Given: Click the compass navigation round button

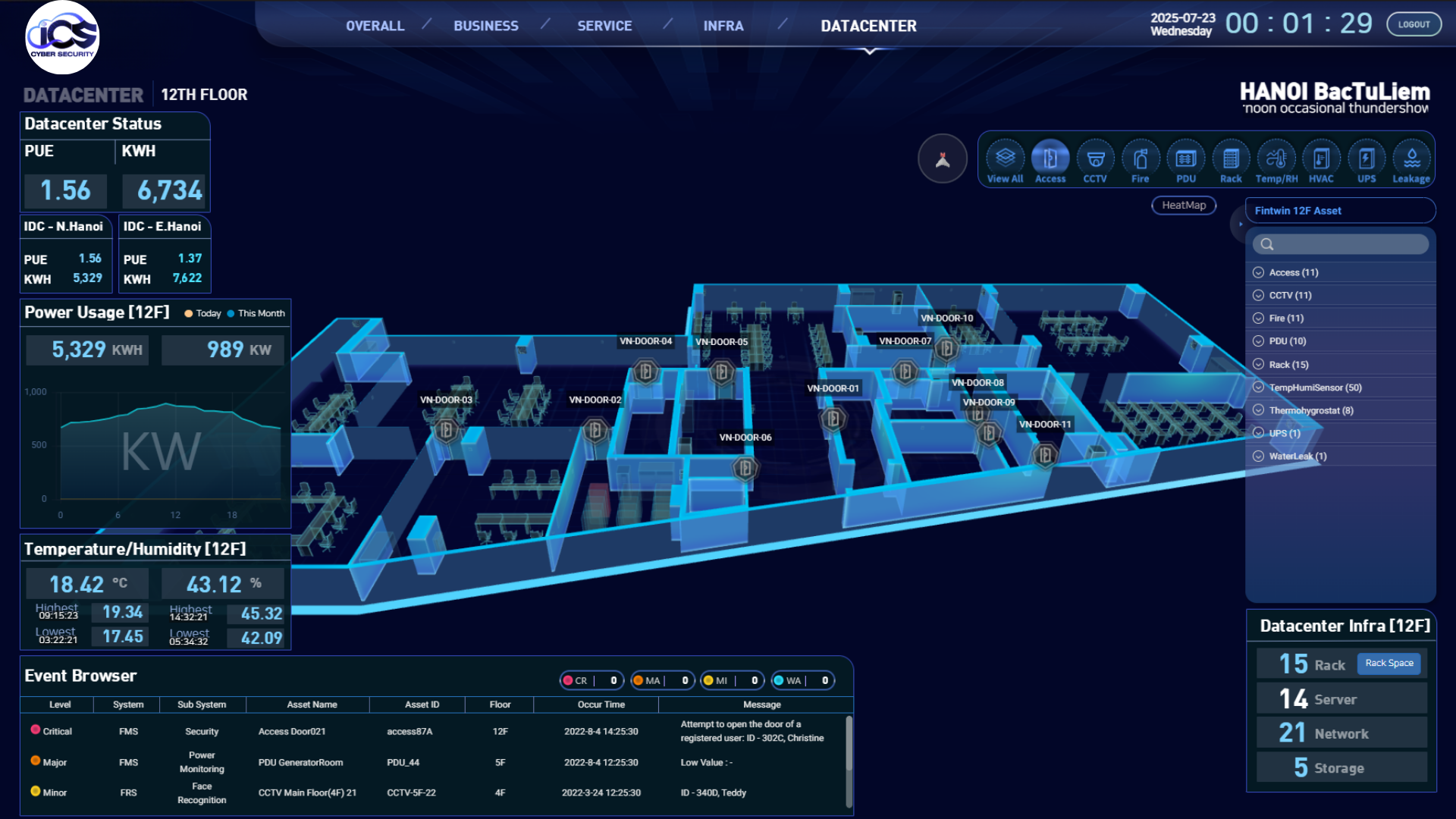Looking at the screenshot, I should click(x=943, y=159).
